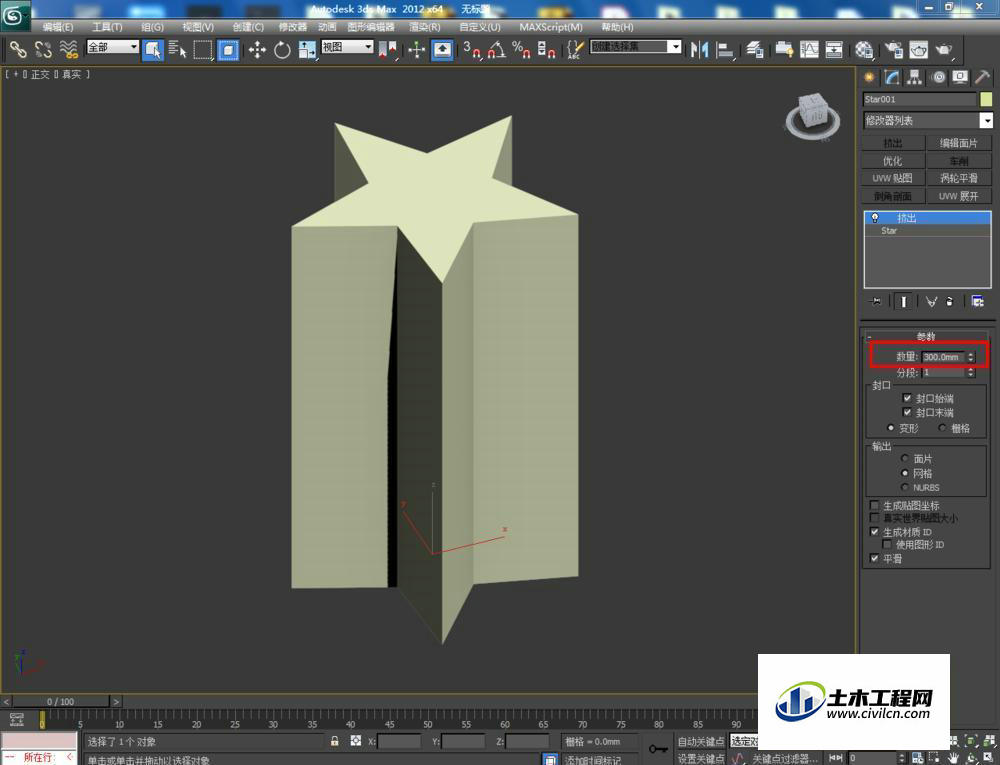Viewport: 1000px width, 765px height.
Task: Open the 视图 reference coordinate dropdown
Action: click(x=347, y=47)
